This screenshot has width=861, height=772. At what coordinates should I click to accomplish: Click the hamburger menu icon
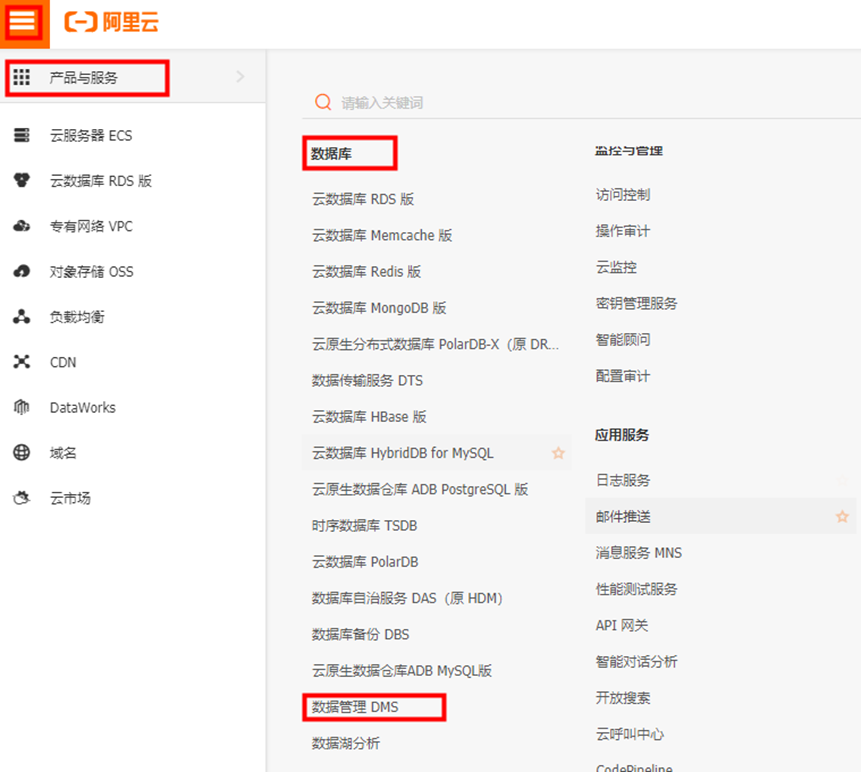point(23,23)
